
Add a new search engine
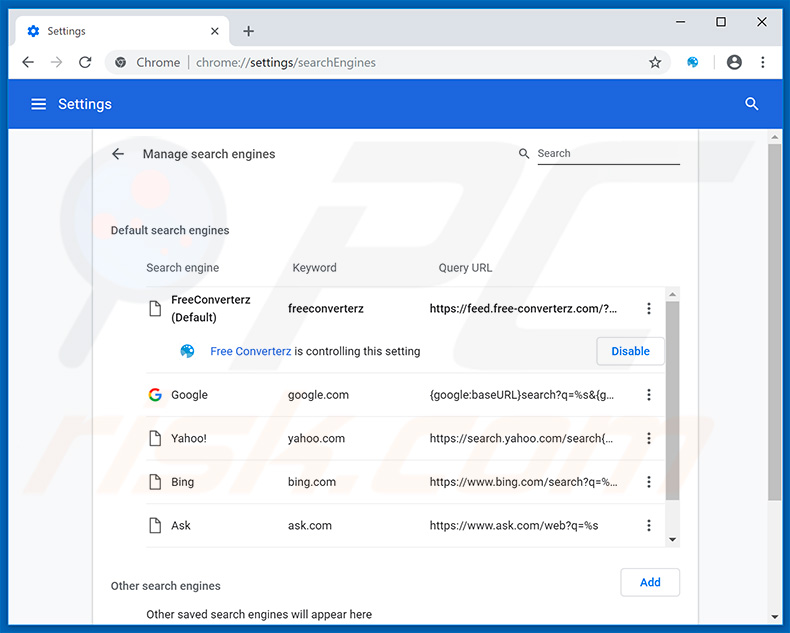point(650,582)
